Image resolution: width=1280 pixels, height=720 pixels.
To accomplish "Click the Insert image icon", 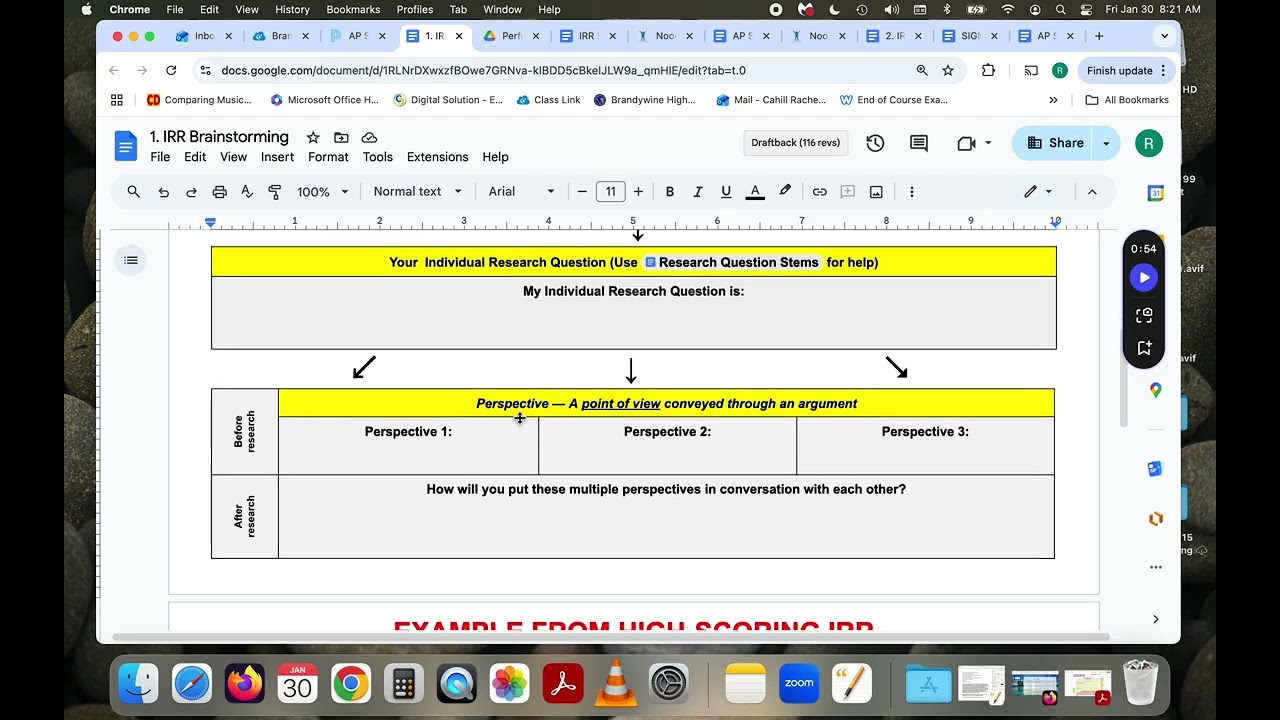I will (876, 192).
